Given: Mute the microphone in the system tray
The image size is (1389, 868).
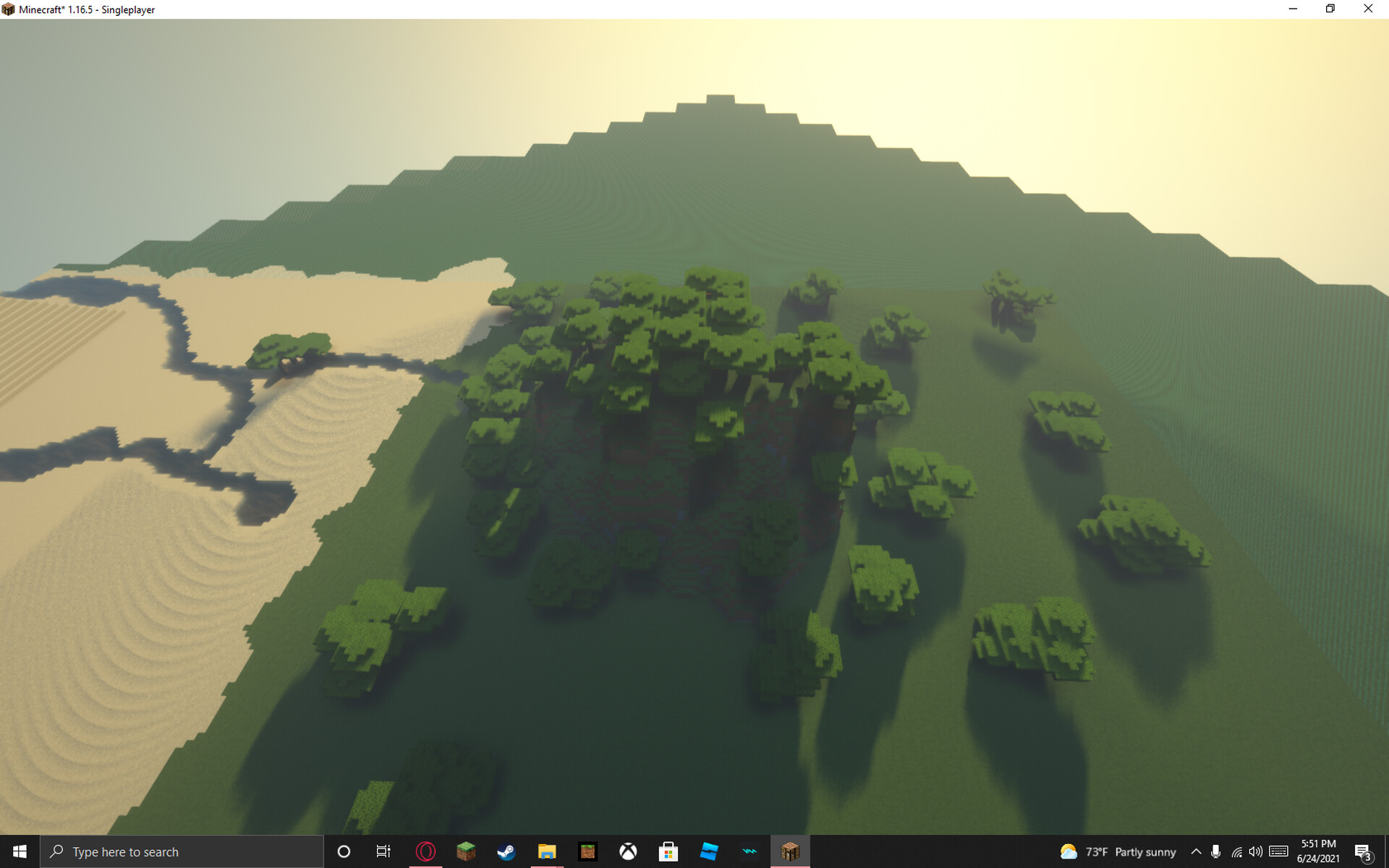Looking at the screenshot, I should point(1217,851).
